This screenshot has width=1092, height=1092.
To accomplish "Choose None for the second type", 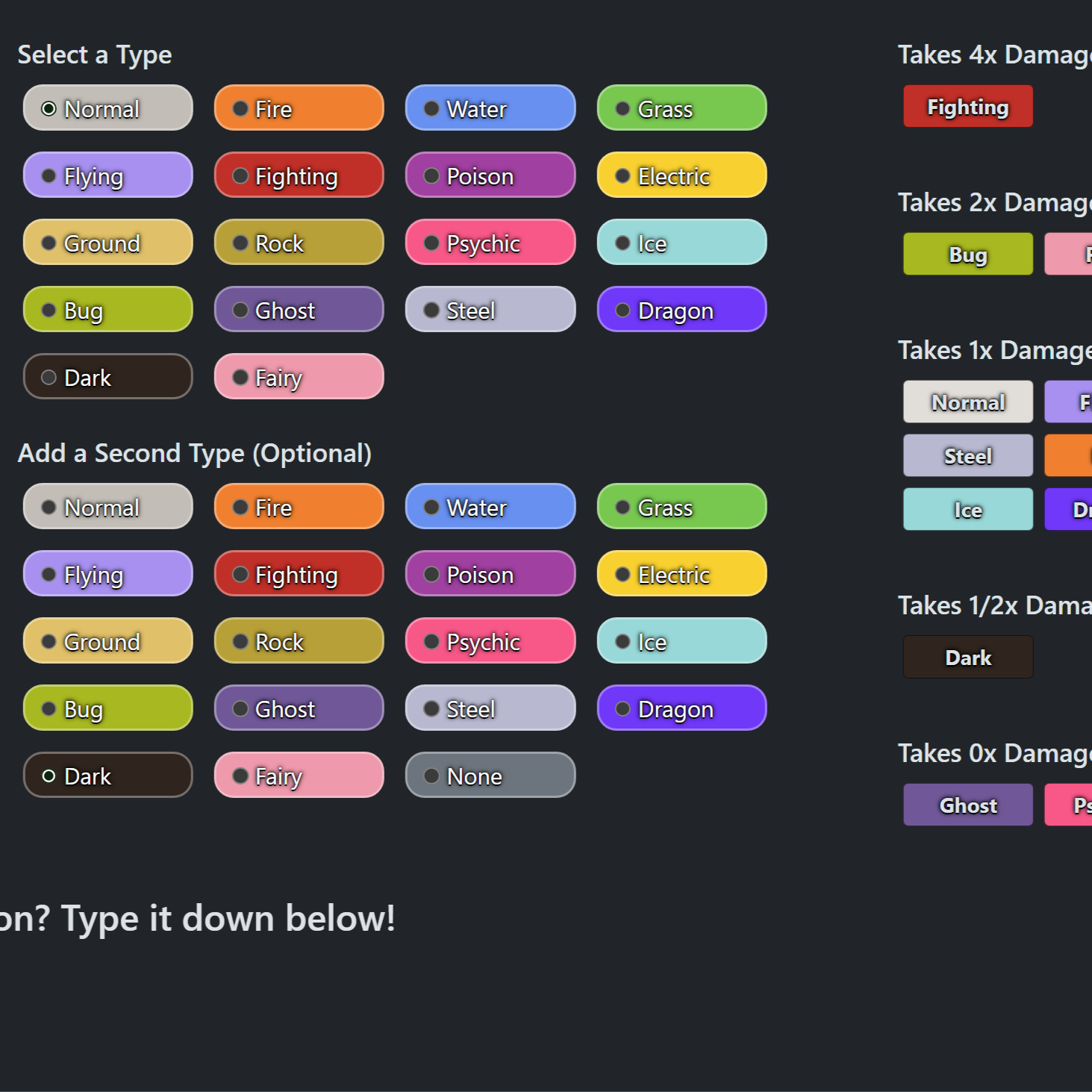I will [490, 776].
